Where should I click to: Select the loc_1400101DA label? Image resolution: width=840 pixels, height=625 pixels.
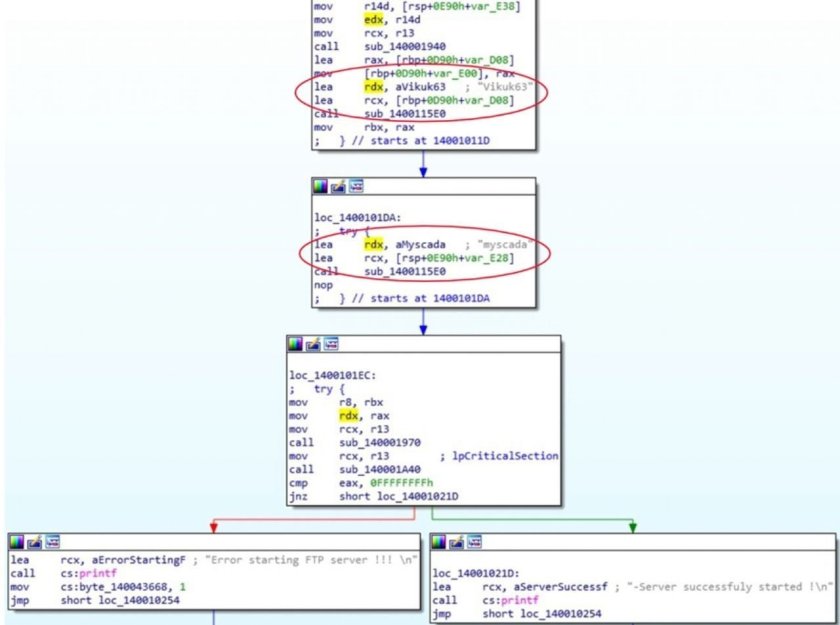(357, 217)
